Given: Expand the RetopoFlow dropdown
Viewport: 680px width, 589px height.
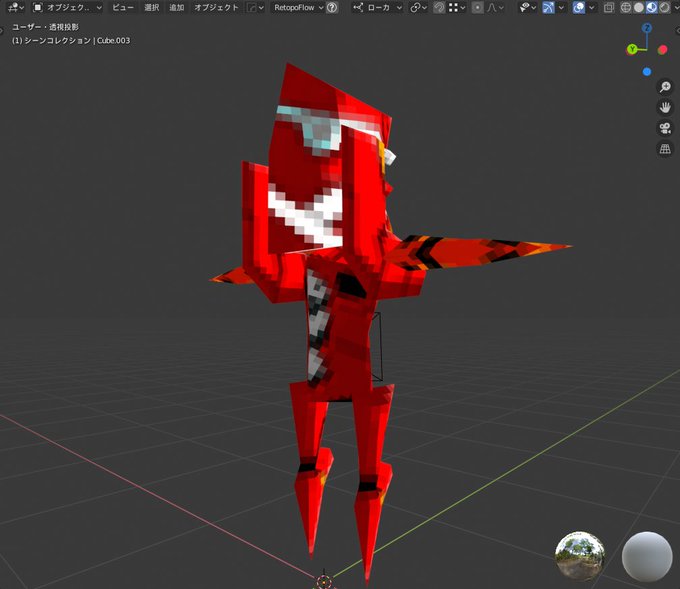Looking at the screenshot, I should pos(298,7).
